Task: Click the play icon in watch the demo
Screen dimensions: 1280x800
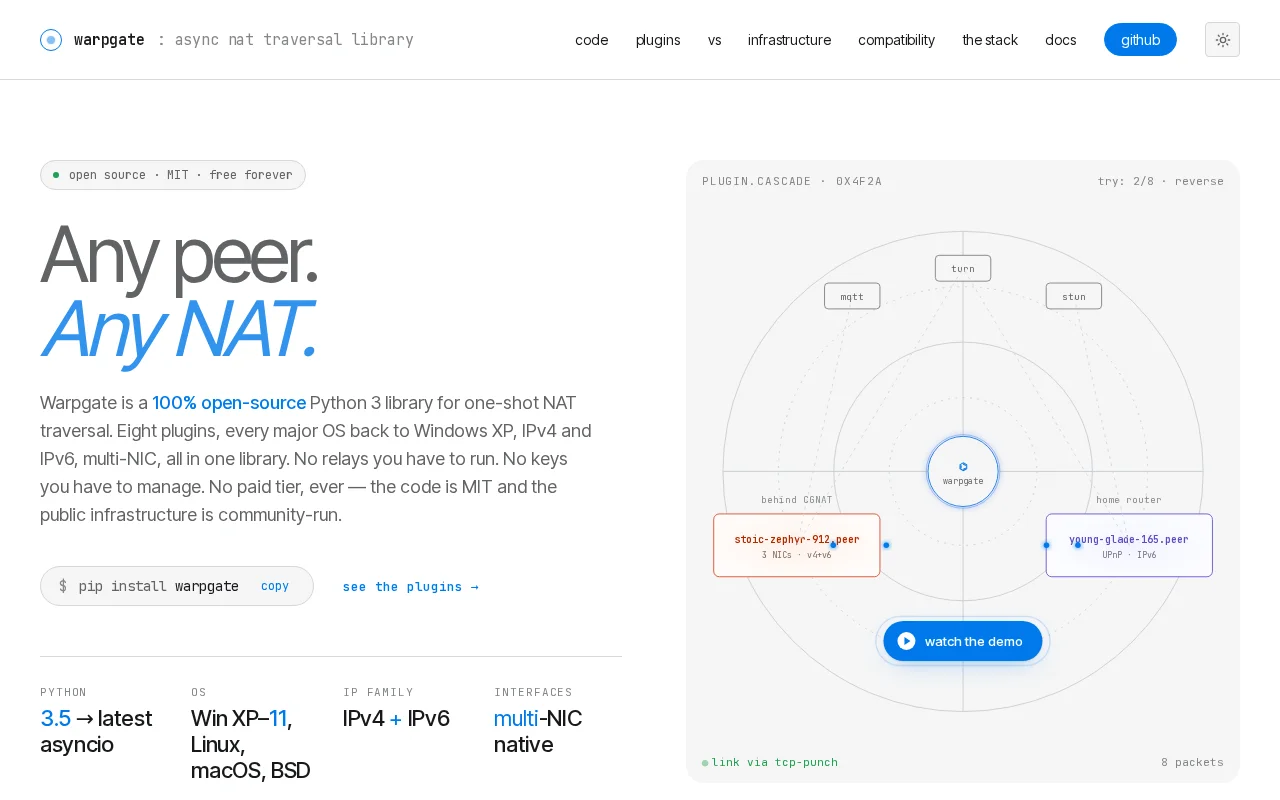Action: click(x=906, y=641)
